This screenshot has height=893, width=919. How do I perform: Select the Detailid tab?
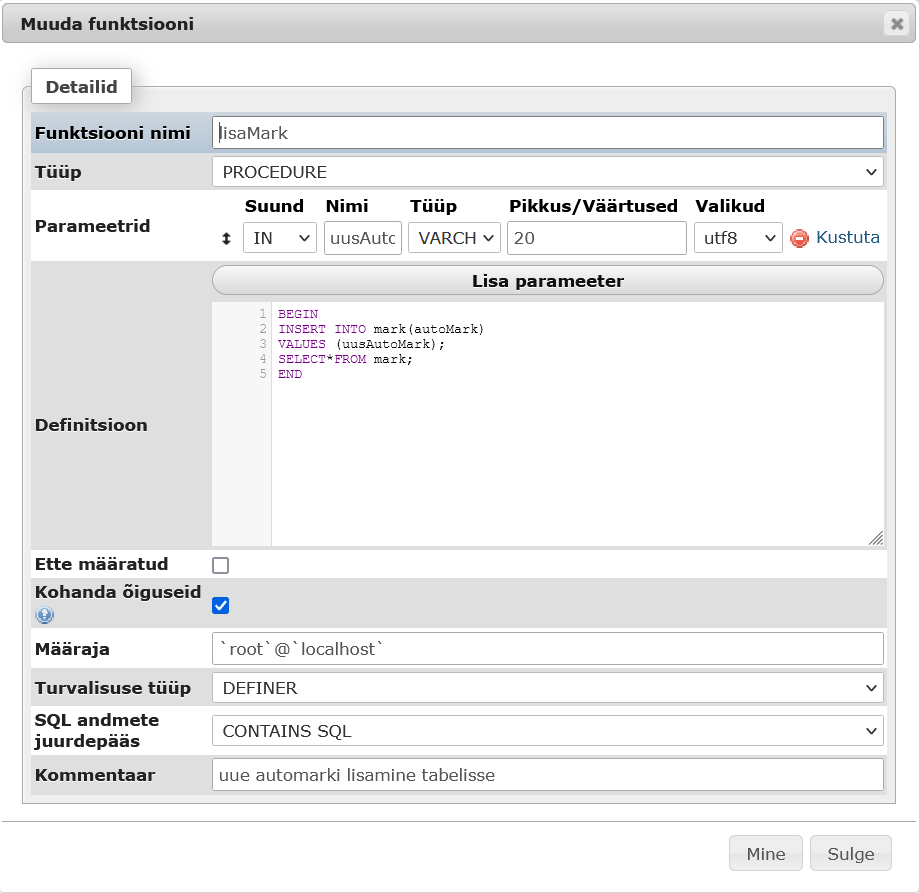(x=81, y=87)
